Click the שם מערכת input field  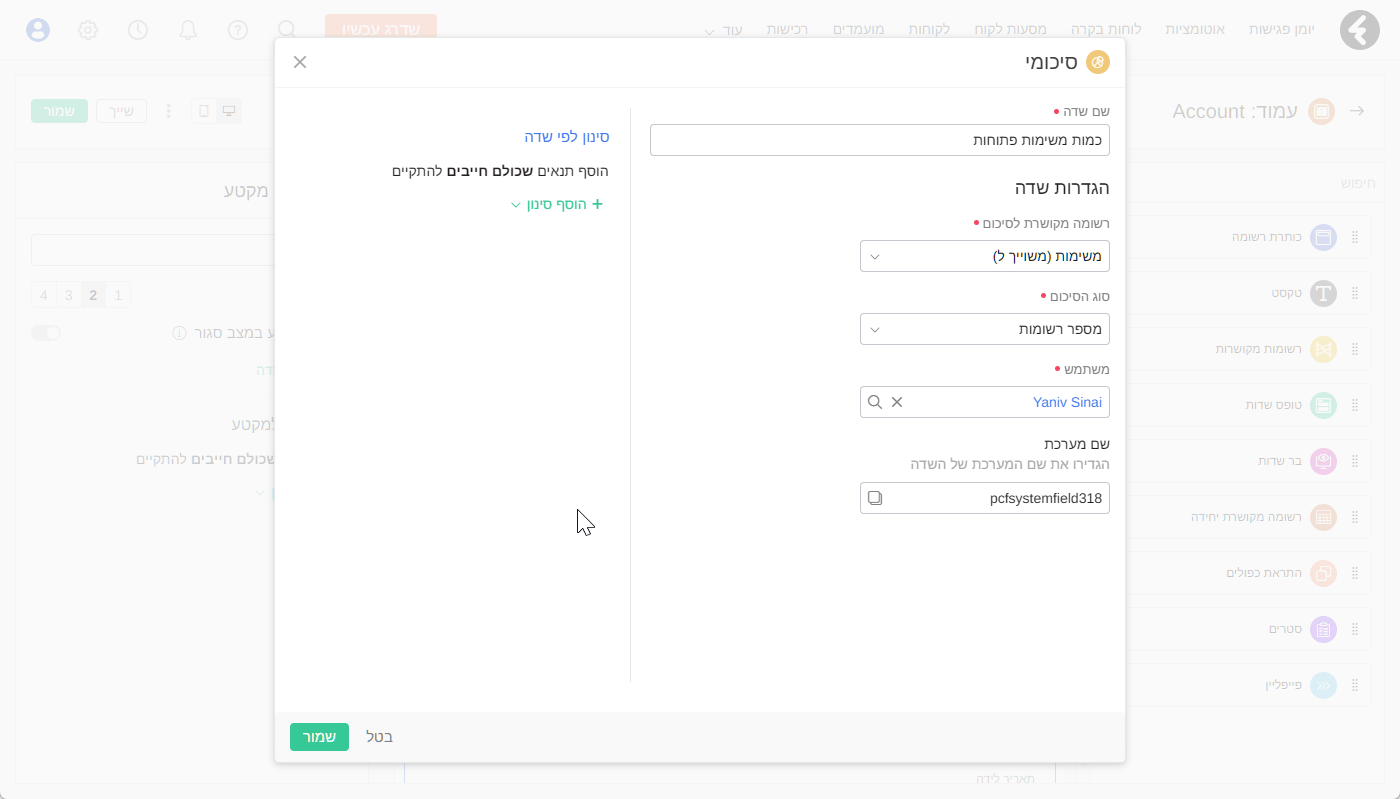(985, 498)
